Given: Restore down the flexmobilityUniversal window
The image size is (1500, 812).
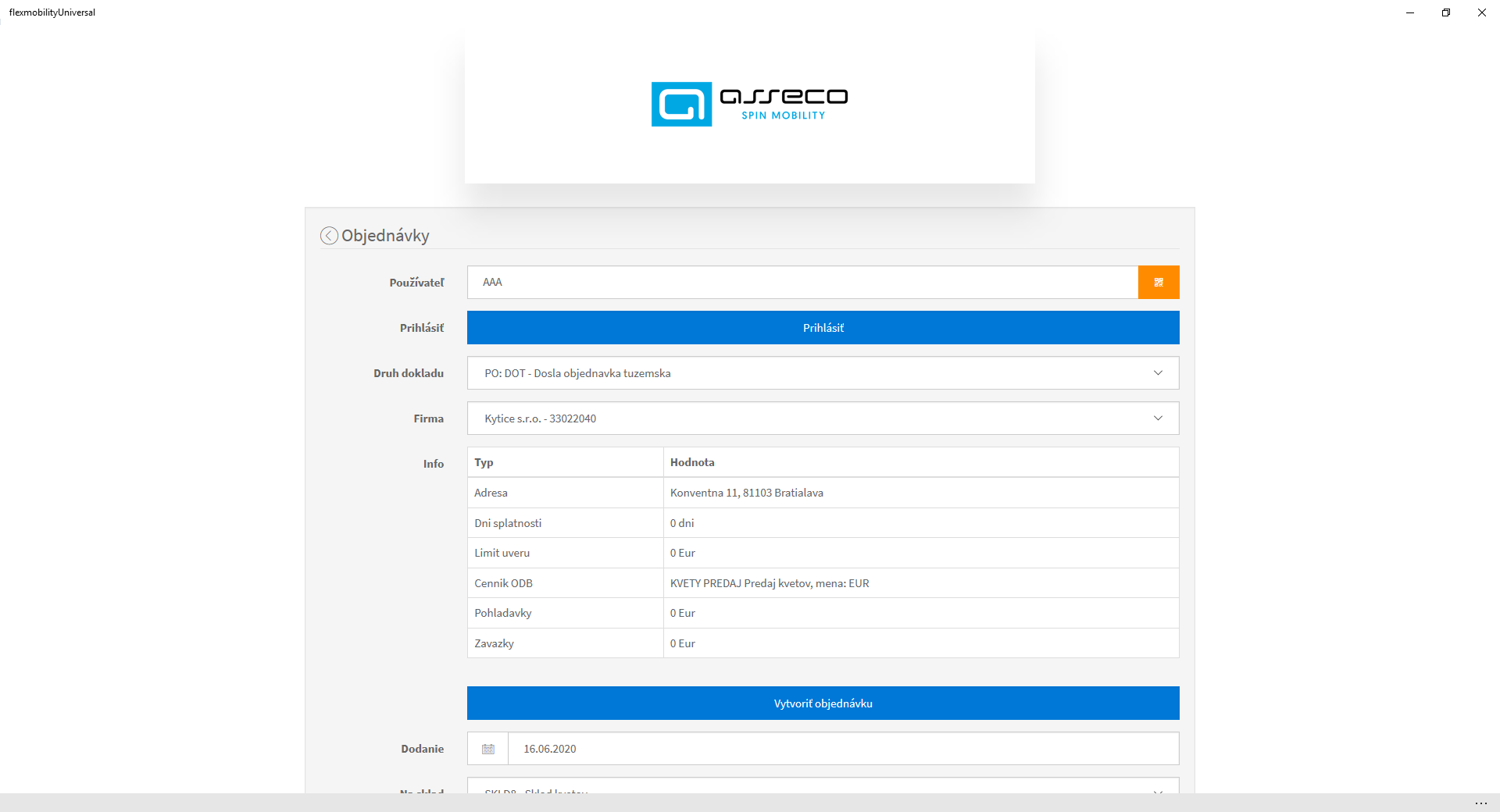Looking at the screenshot, I should [x=1446, y=12].
